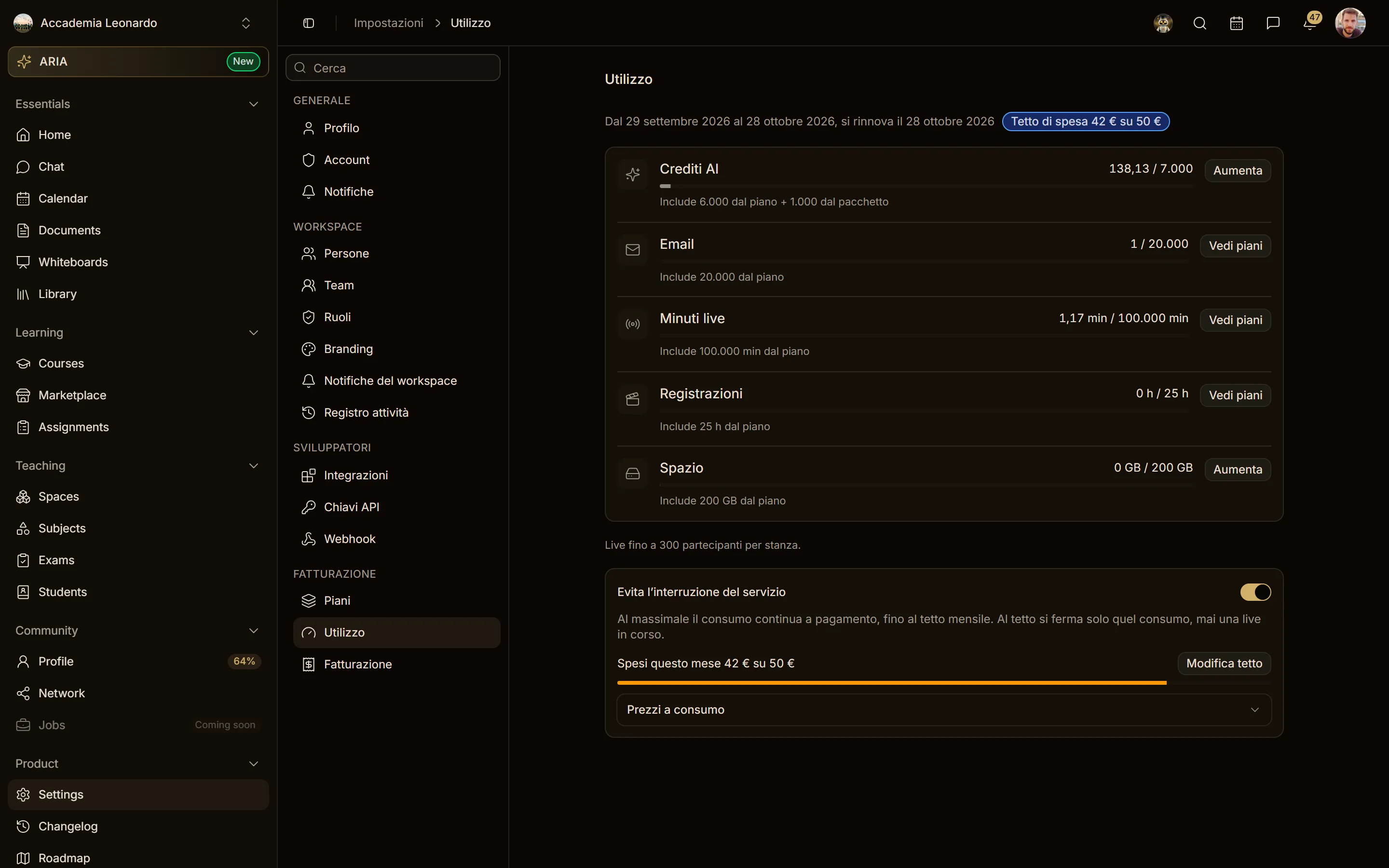1389x868 pixels.
Task: Collapse the Product section
Action: (138, 763)
